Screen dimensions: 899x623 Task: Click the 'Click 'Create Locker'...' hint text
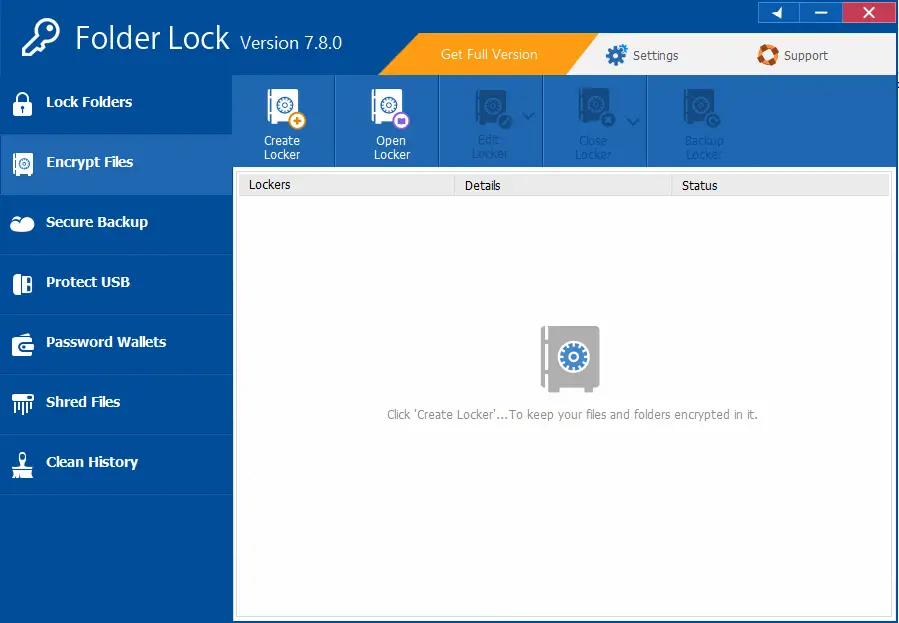coord(572,414)
